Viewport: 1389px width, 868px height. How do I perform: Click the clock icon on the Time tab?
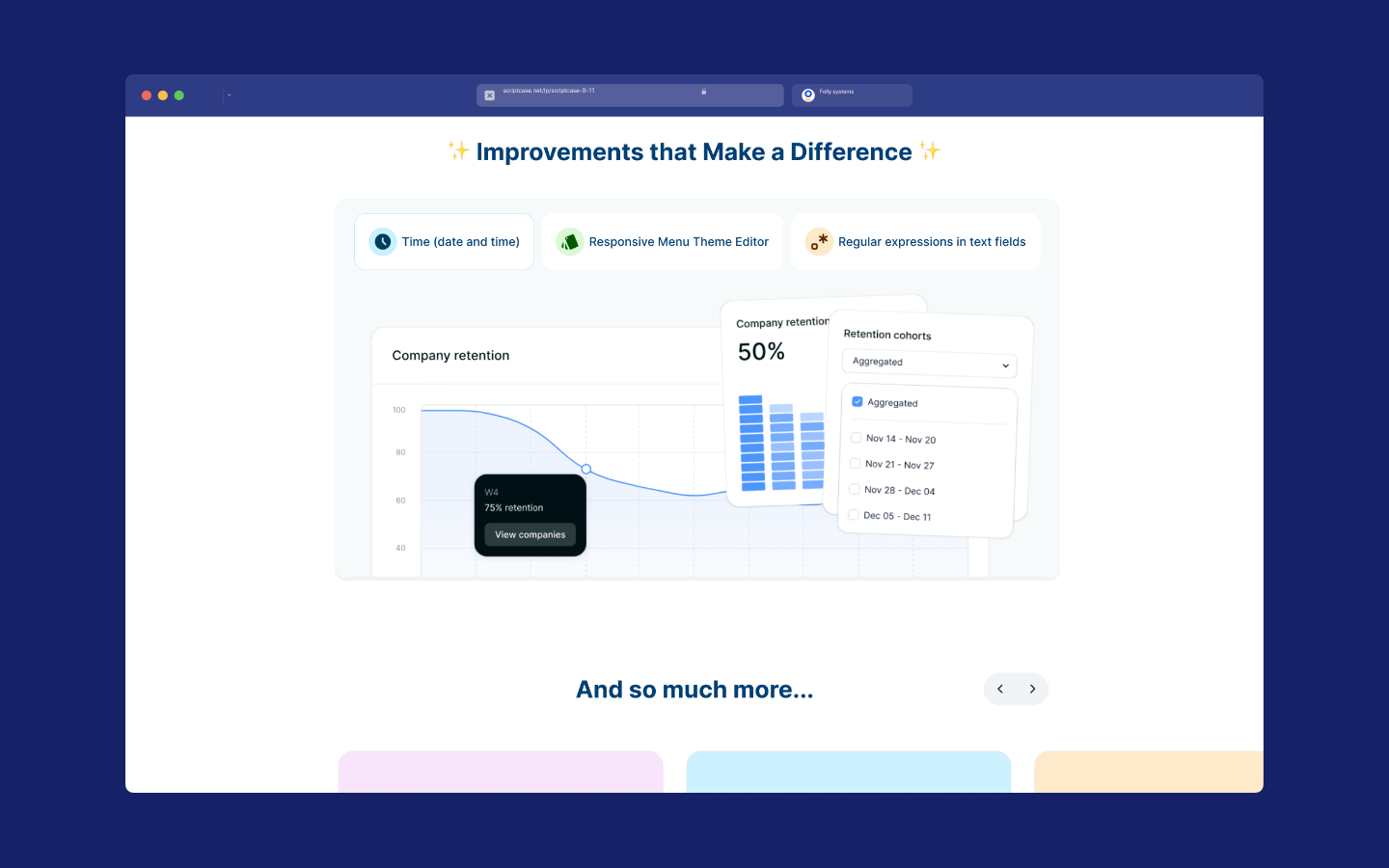(383, 242)
